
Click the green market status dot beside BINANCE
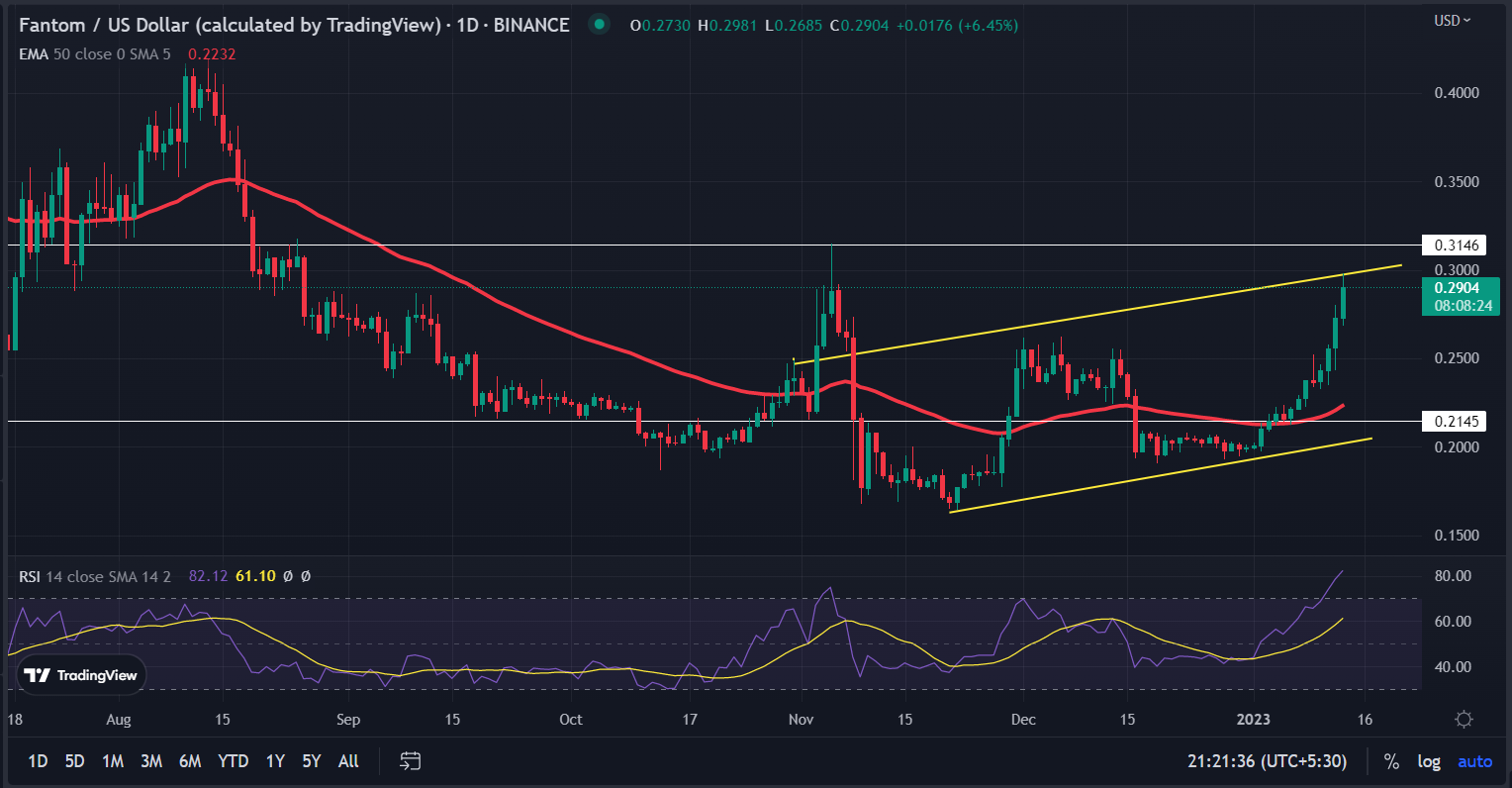tap(599, 25)
